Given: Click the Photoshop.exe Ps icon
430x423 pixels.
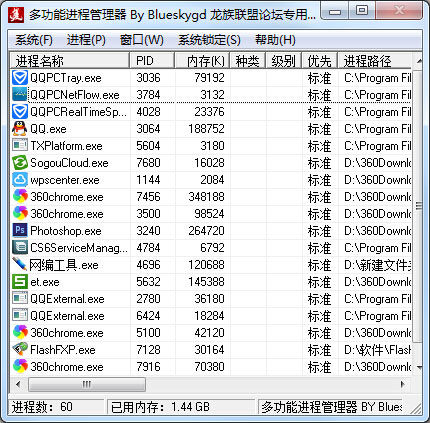Looking at the screenshot, I should point(20,231).
